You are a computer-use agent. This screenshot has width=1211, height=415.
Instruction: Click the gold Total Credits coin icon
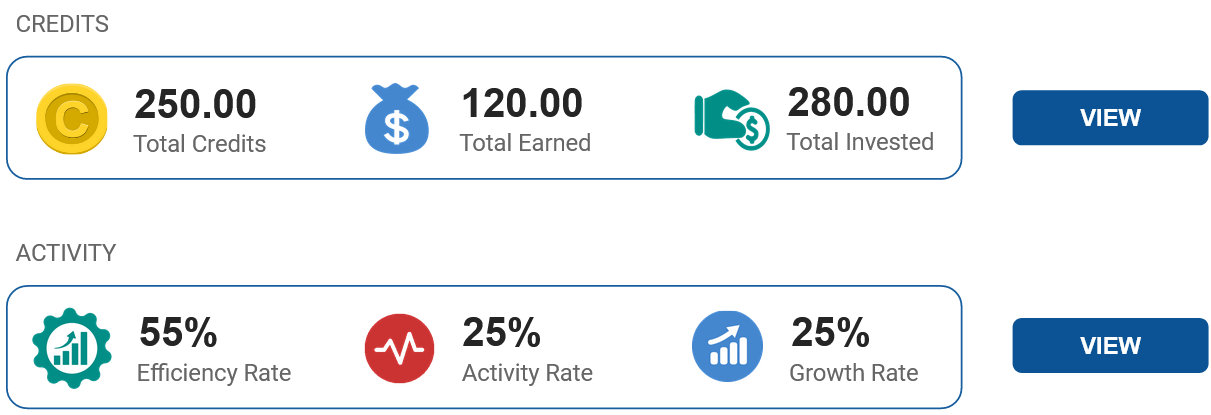[72, 119]
